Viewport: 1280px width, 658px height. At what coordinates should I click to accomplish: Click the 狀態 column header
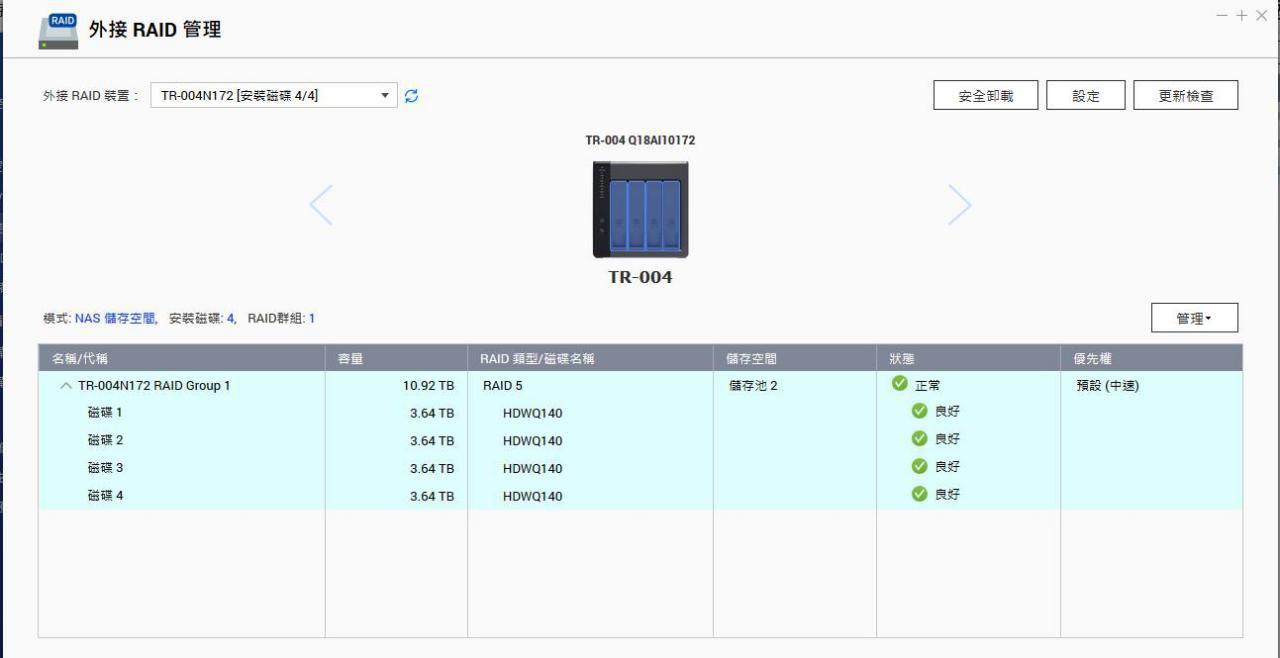968,358
